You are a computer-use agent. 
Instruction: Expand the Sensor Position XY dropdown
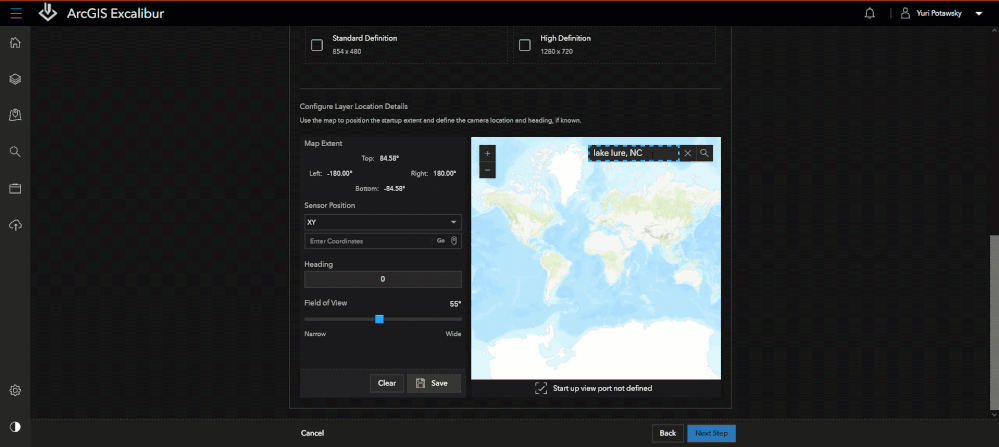(x=382, y=222)
